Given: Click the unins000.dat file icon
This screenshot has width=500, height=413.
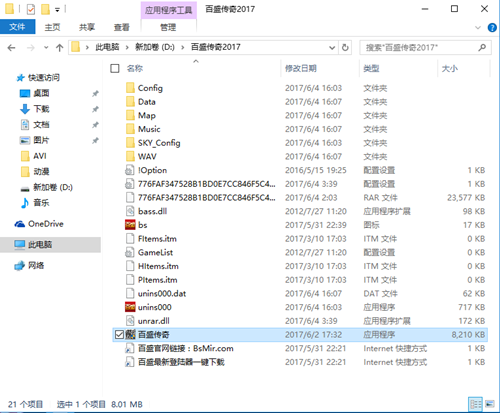Looking at the screenshot, I should [130, 293].
